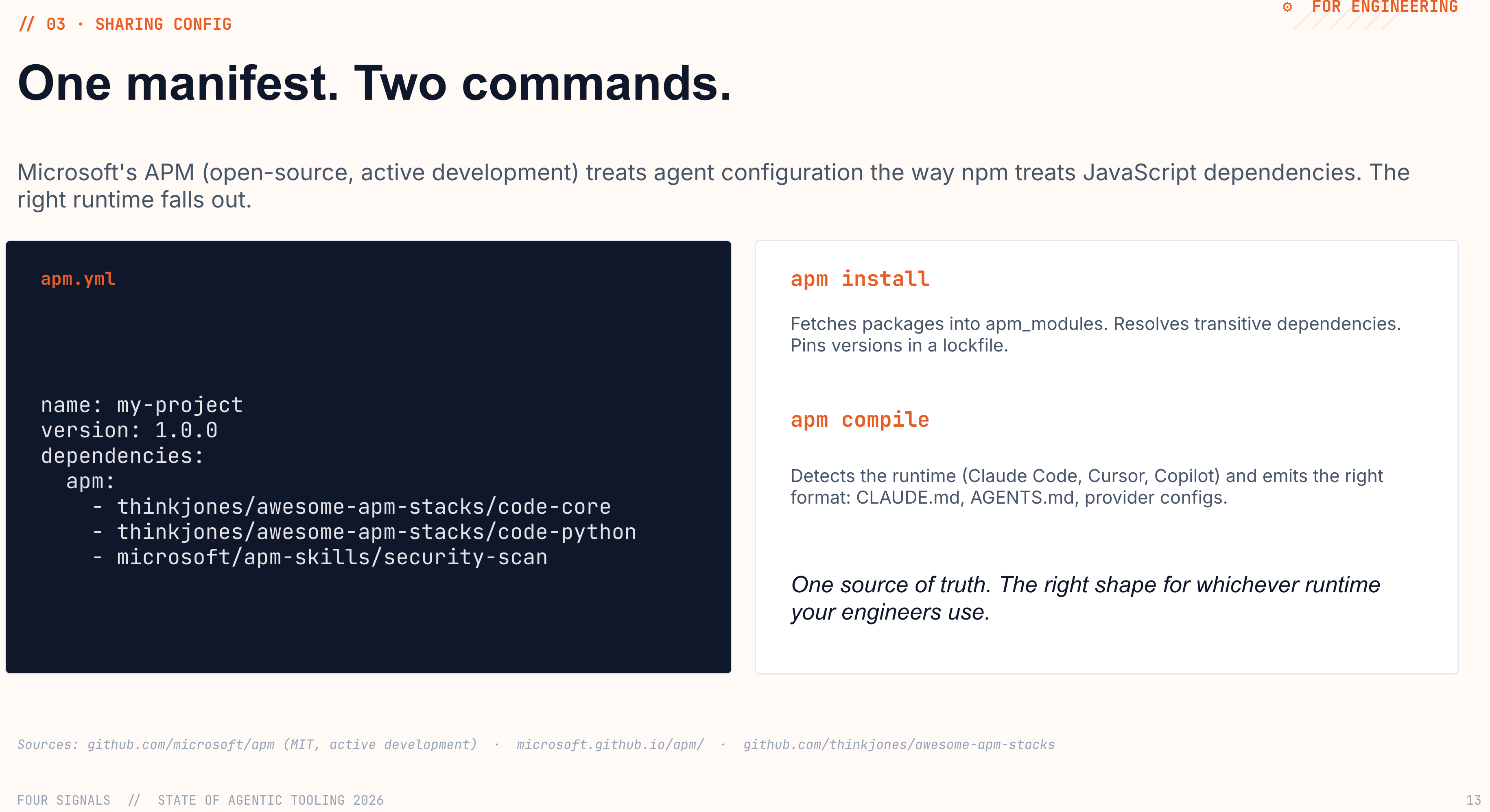Open the microsoft.github.io/apm/ link
The width and height of the screenshot is (1490, 812).
tap(610, 744)
